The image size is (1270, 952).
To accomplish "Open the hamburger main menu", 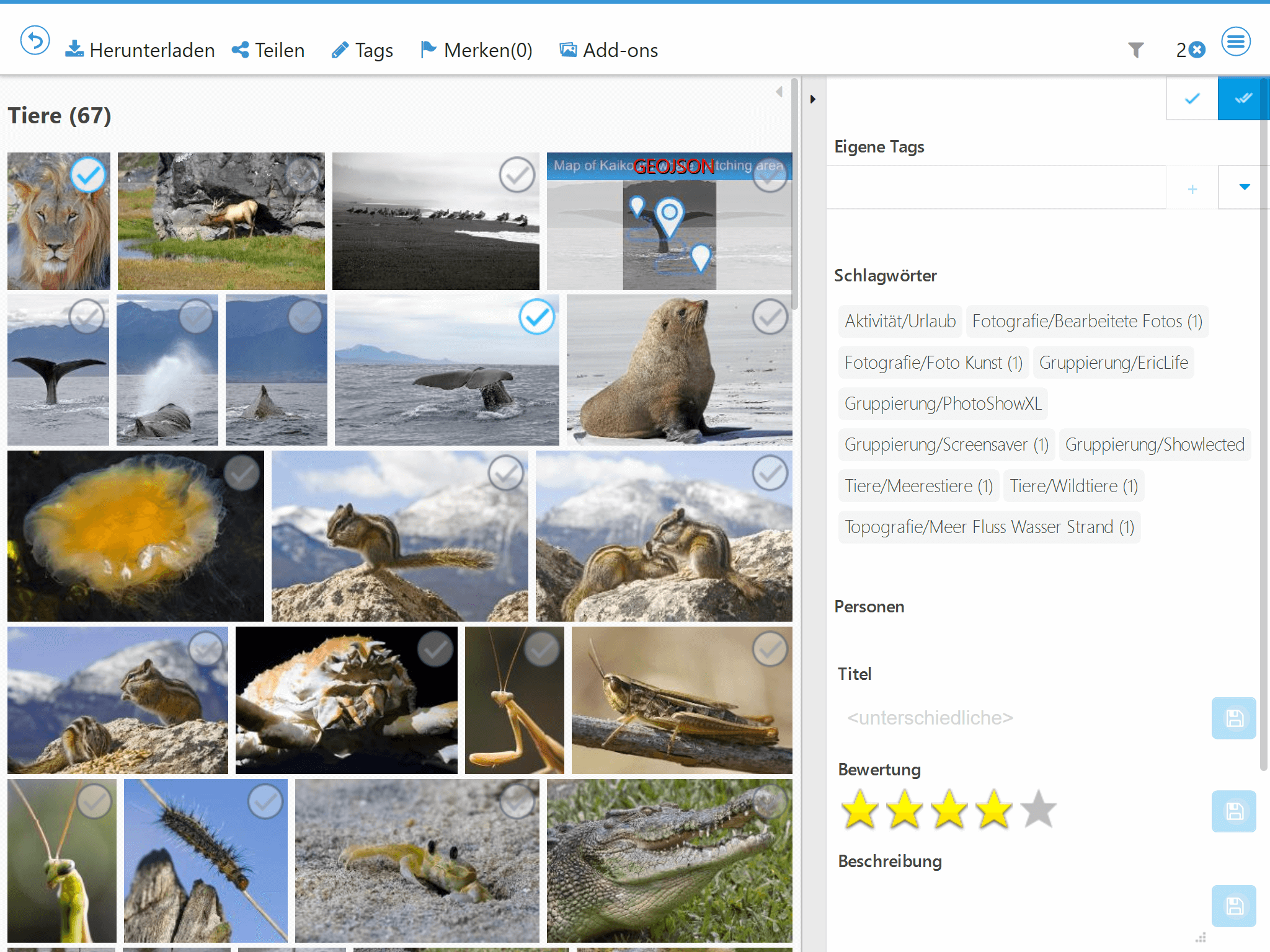I will (1236, 42).
